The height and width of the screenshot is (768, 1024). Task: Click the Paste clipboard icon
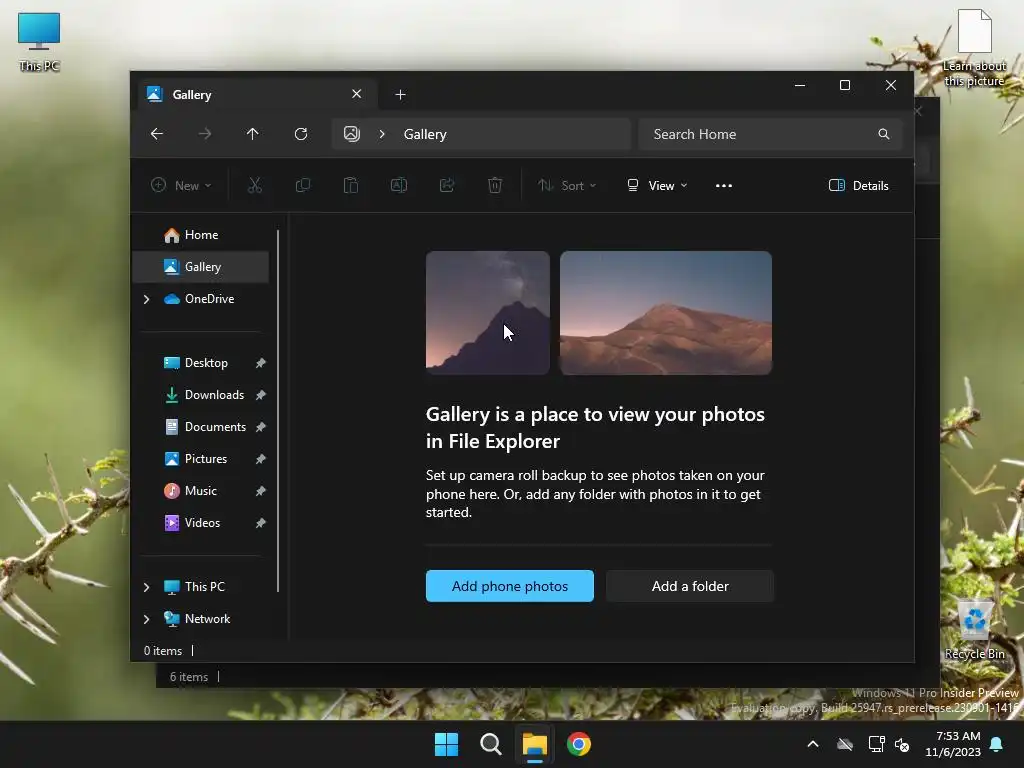(x=351, y=185)
